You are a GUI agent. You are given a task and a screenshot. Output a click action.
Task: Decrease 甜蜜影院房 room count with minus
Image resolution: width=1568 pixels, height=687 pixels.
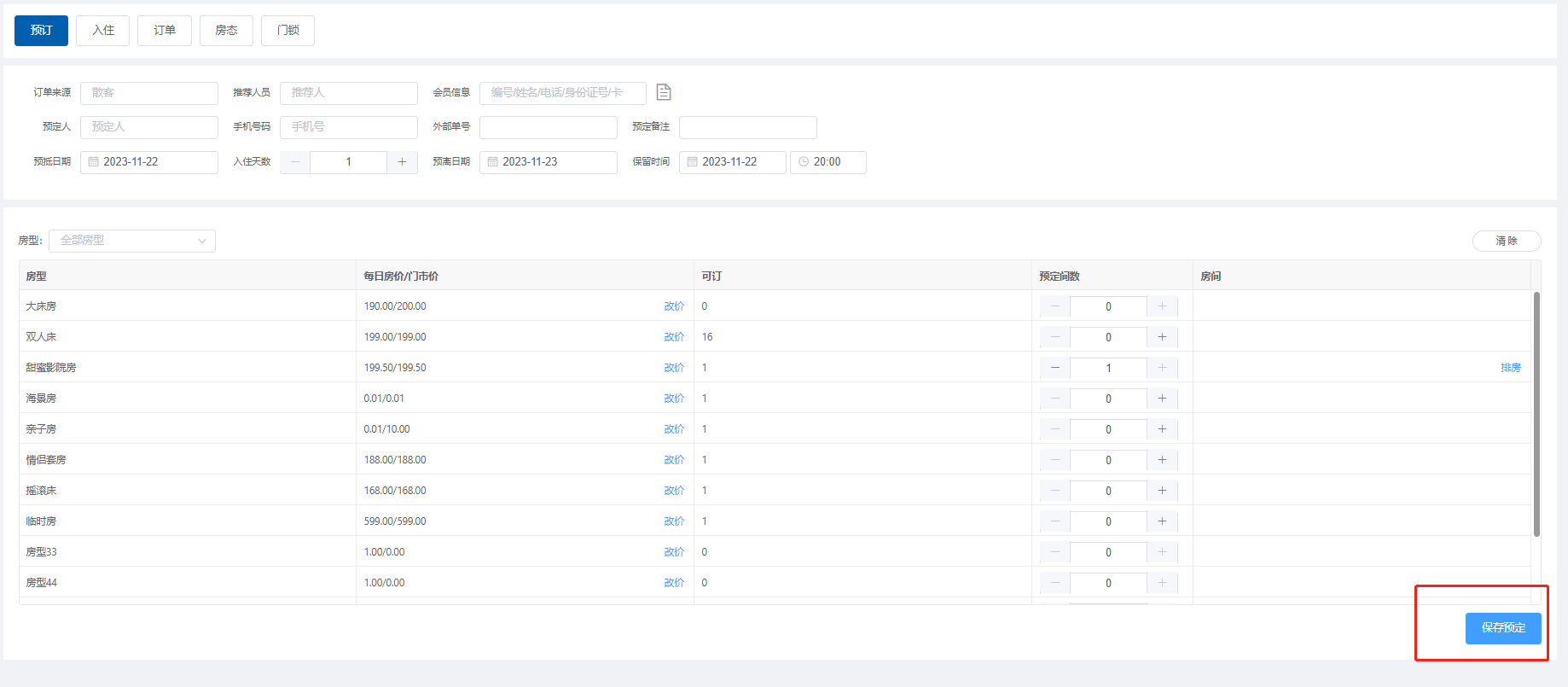pos(1055,368)
